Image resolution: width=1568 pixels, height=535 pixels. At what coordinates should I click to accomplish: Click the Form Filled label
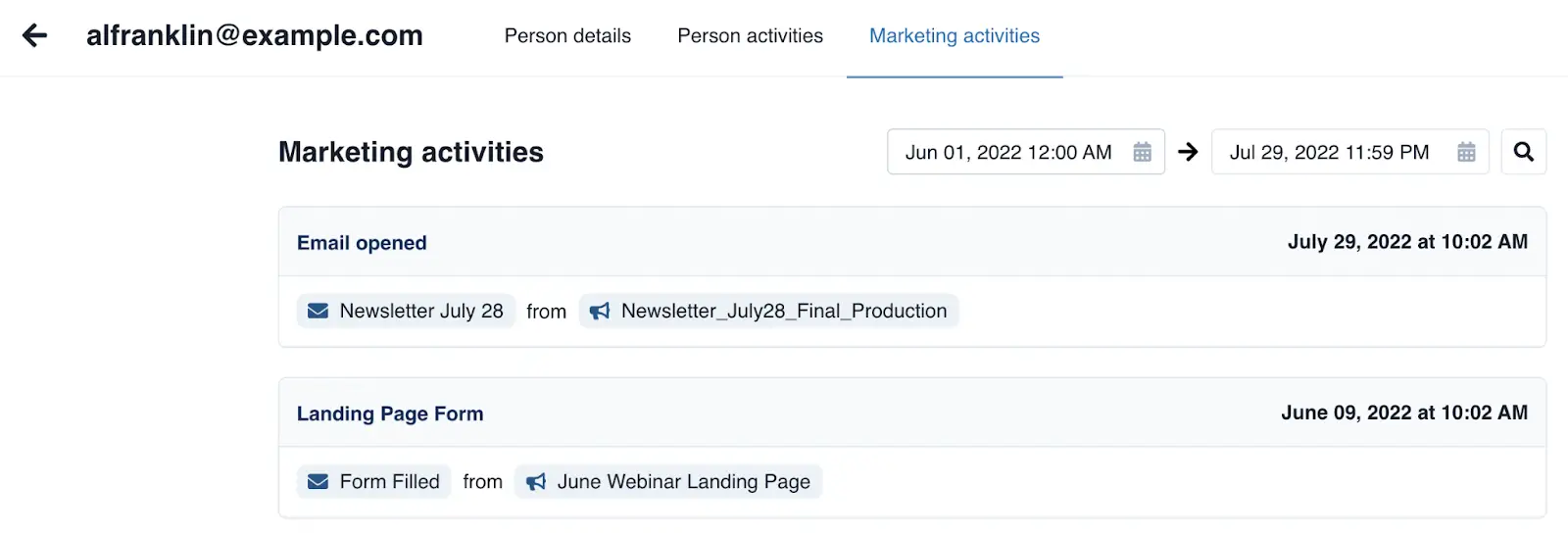pos(389,482)
